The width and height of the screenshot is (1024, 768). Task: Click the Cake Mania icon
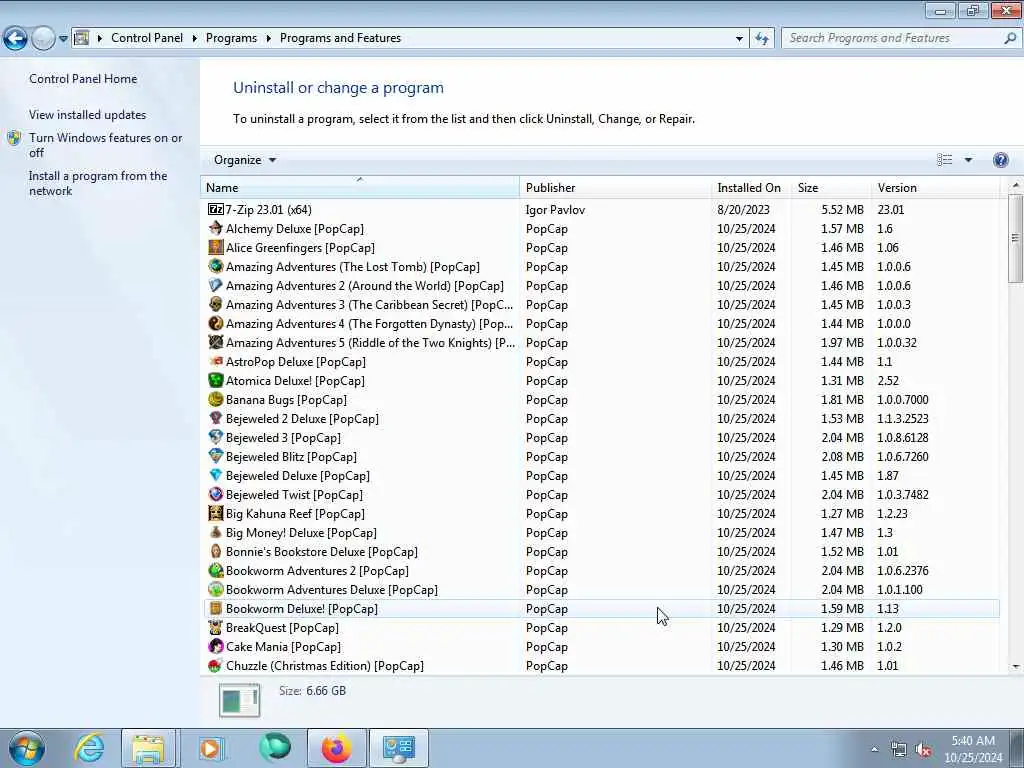click(x=216, y=646)
